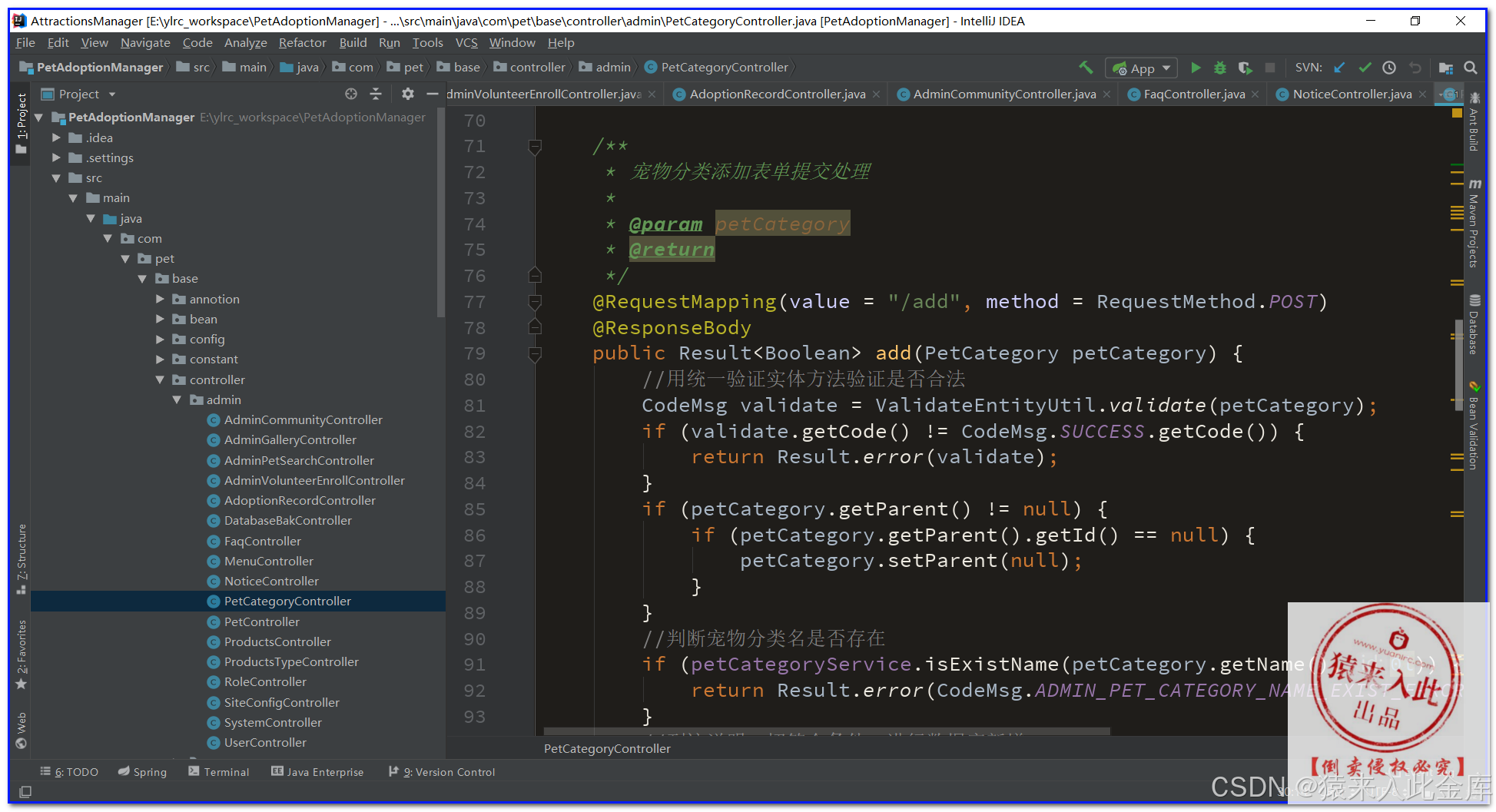The height and width of the screenshot is (812, 1496).
Task: Click SVN Revert arrow icon
Action: coord(1415,68)
